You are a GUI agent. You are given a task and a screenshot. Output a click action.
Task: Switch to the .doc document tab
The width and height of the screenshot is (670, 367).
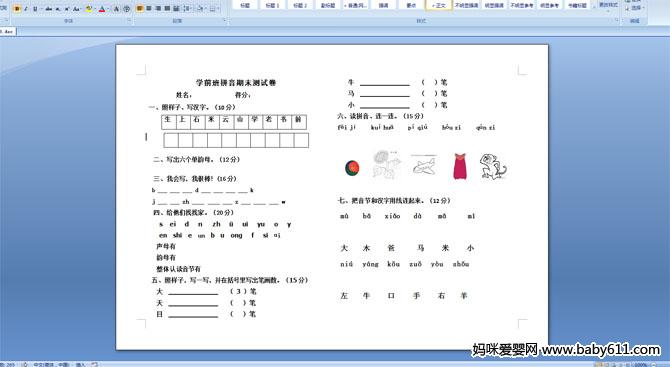tap(7, 31)
